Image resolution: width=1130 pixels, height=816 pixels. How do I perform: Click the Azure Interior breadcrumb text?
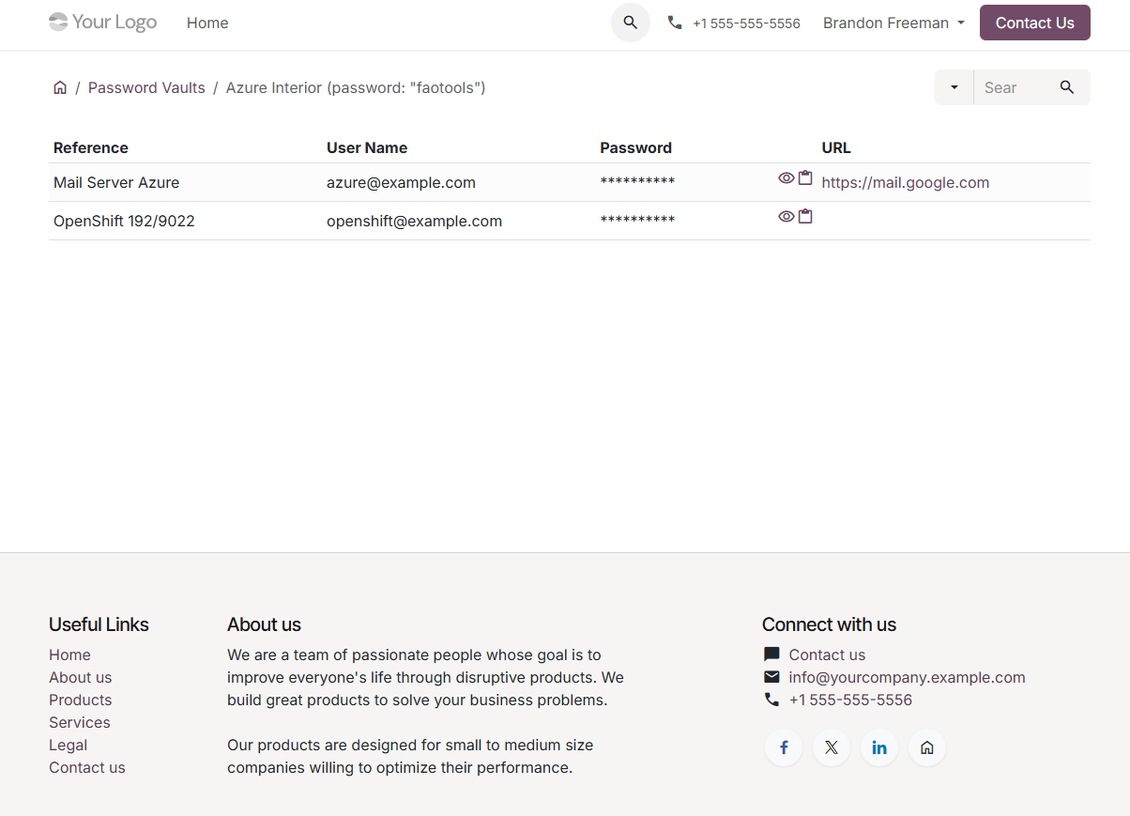pos(355,88)
